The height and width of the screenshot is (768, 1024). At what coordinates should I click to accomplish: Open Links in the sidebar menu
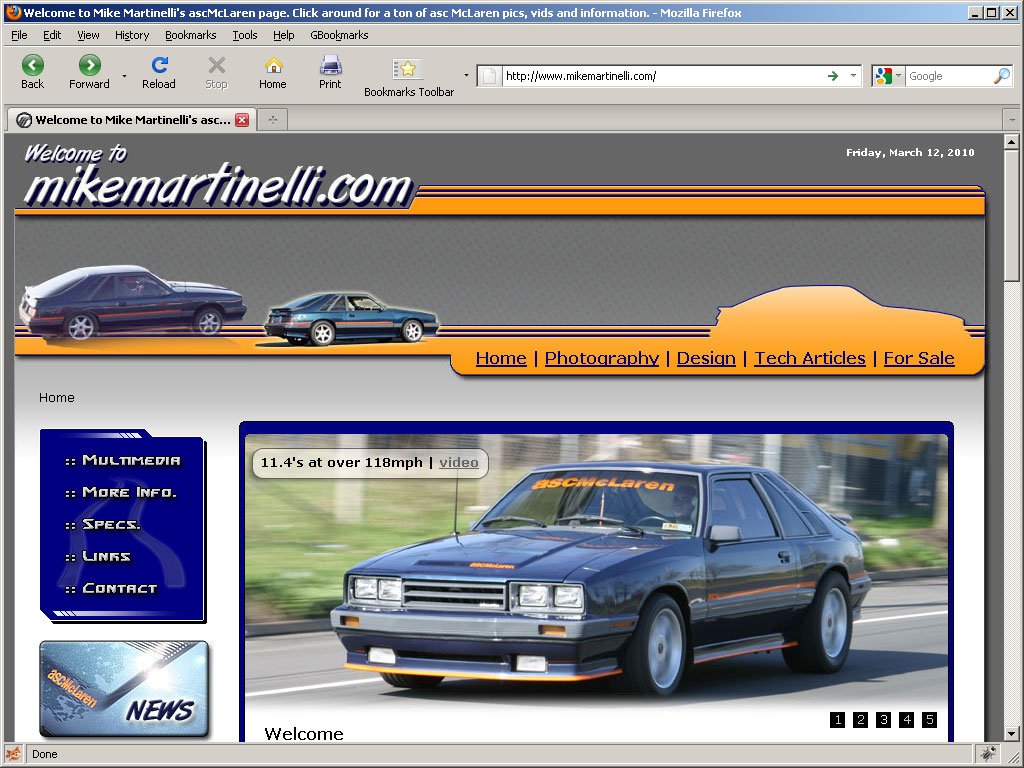98,556
